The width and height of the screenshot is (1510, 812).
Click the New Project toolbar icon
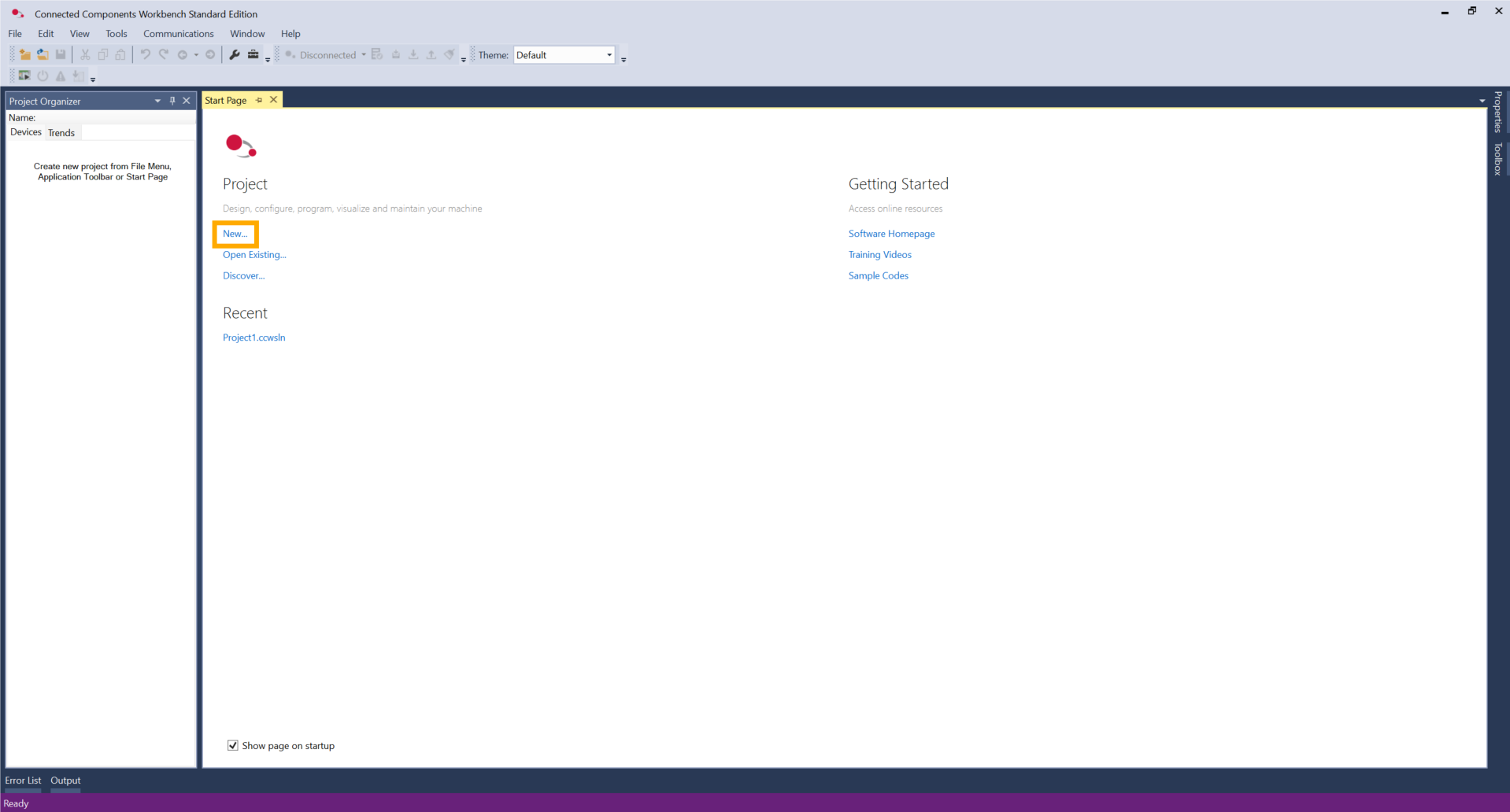point(25,55)
